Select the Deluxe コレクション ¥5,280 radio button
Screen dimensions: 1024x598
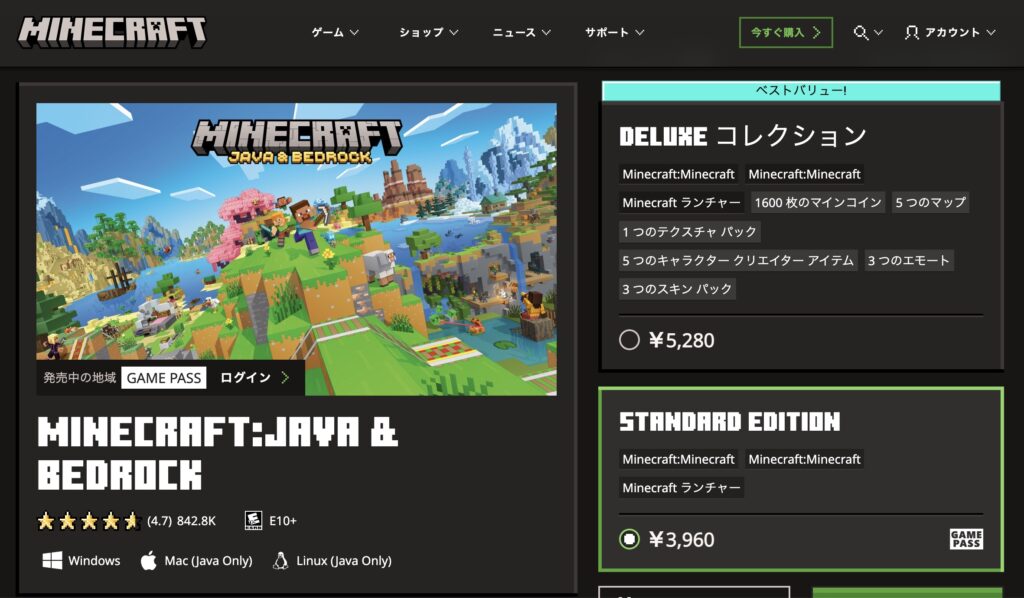point(629,339)
